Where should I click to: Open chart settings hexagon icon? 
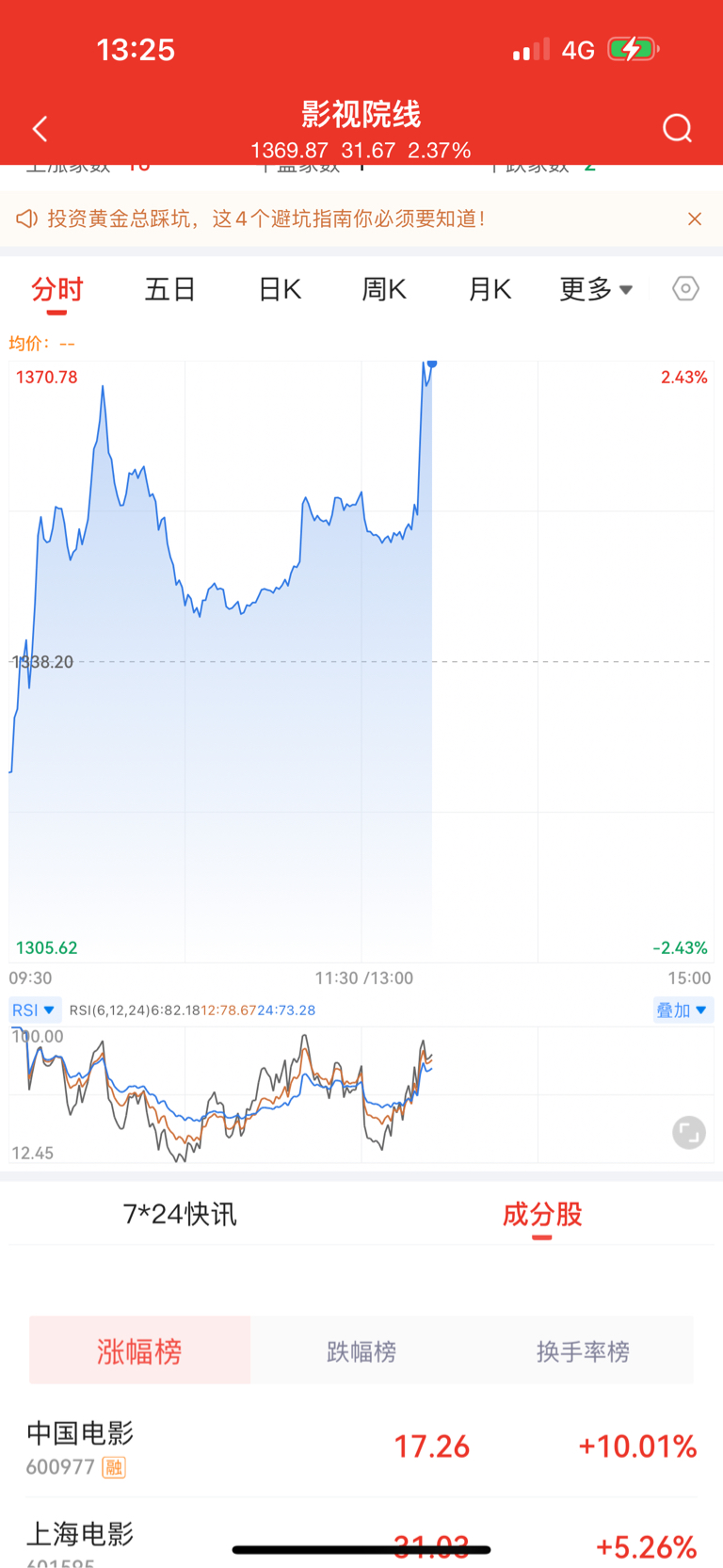tap(685, 288)
